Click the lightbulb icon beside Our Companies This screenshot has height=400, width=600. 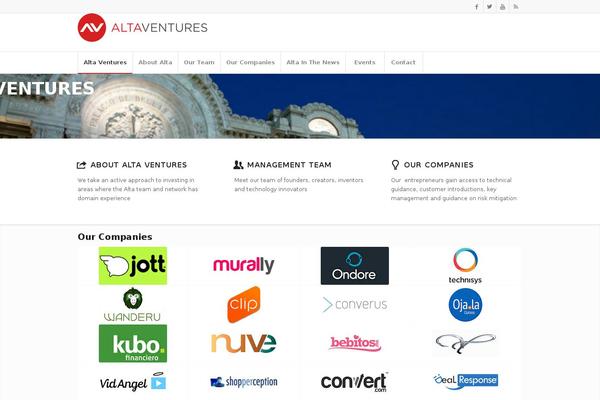click(395, 165)
